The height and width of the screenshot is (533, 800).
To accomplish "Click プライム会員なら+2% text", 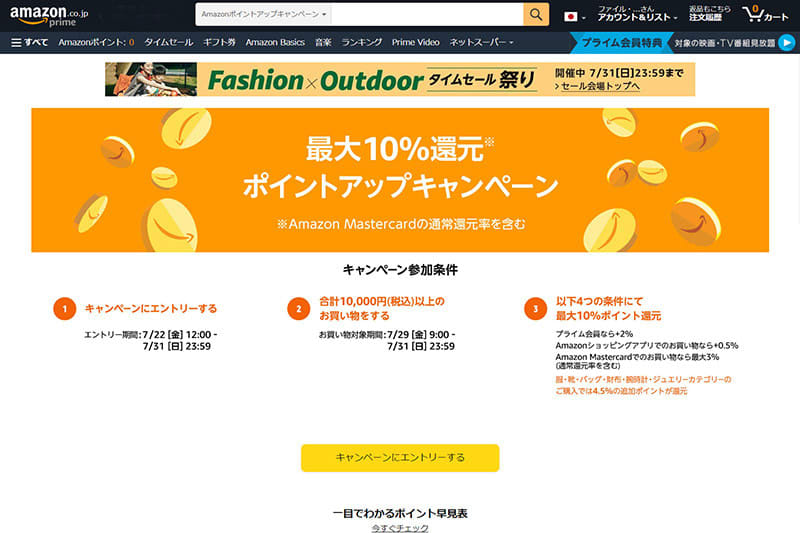I will click(x=594, y=334).
